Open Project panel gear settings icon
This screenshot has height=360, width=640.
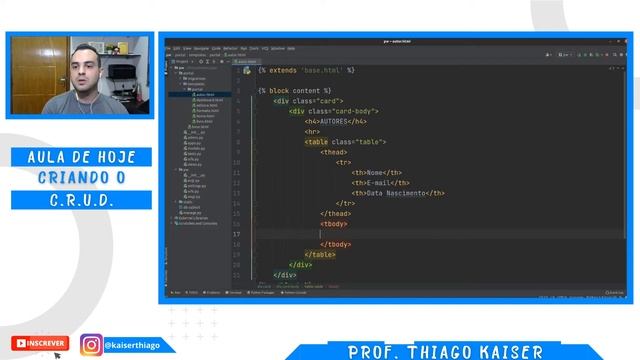[222, 62]
